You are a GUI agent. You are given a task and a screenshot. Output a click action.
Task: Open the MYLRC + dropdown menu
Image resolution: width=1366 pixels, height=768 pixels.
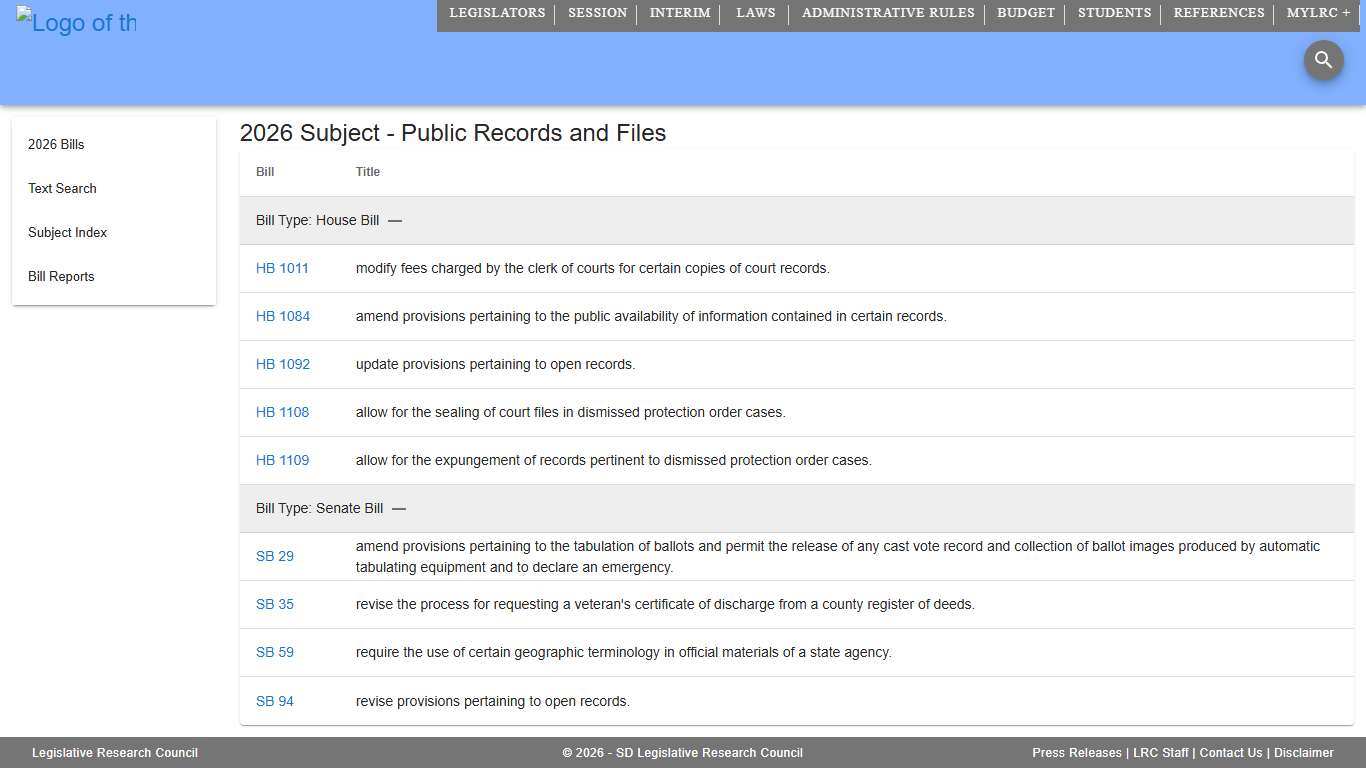click(1318, 13)
